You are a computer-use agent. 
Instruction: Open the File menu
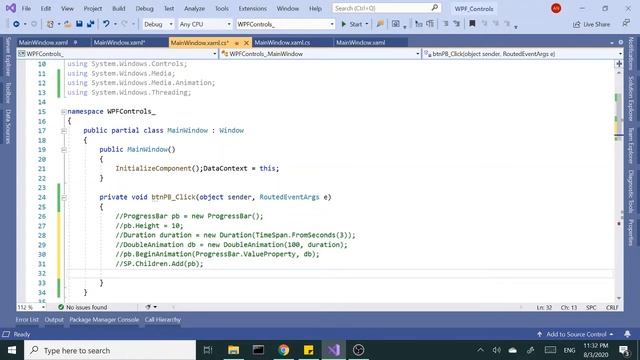pyautogui.click(x=26, y=8)
